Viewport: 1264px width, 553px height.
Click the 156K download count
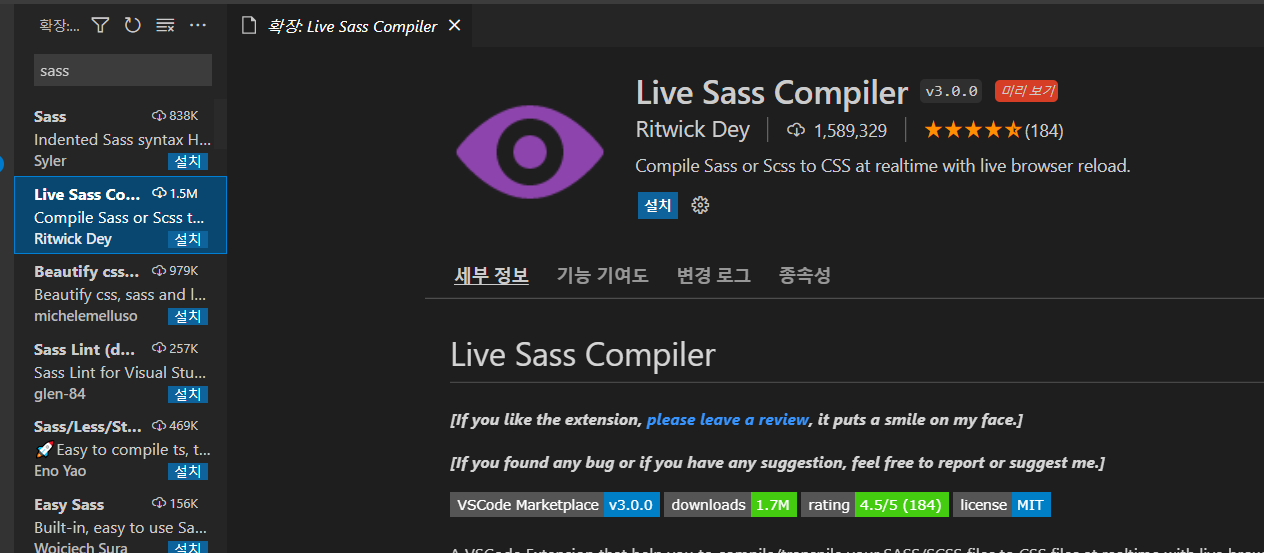pyautogui.click(x=175, y=503)
